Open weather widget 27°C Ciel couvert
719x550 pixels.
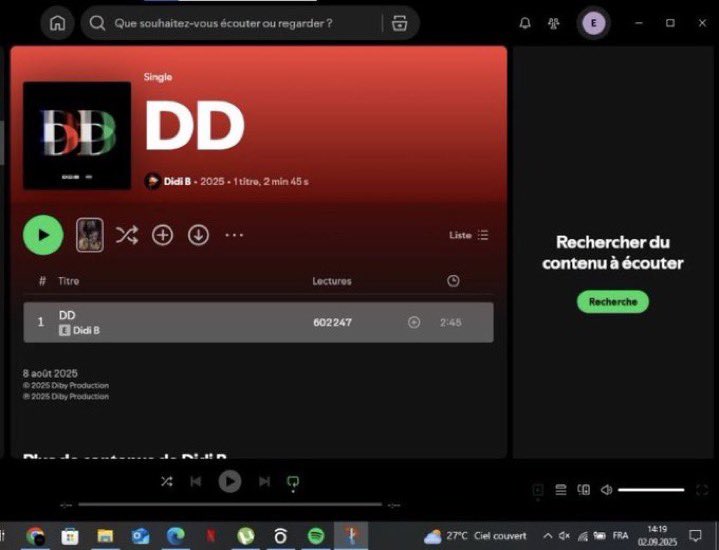click(475, 536)
